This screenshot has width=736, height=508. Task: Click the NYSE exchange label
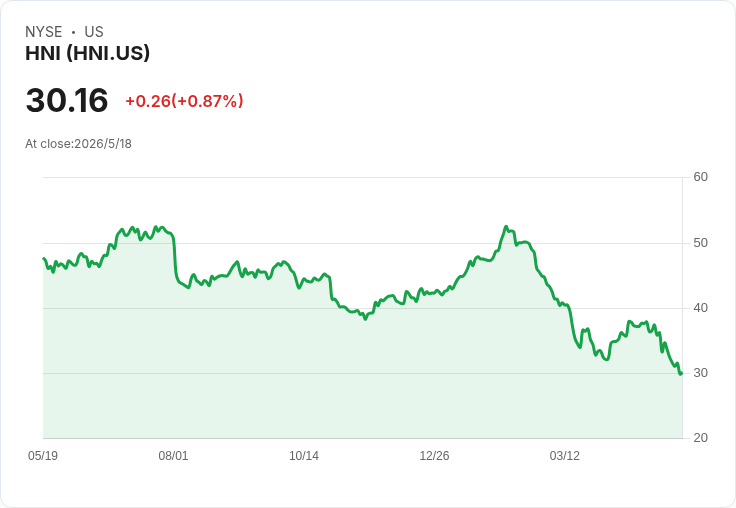coord(44,32)
